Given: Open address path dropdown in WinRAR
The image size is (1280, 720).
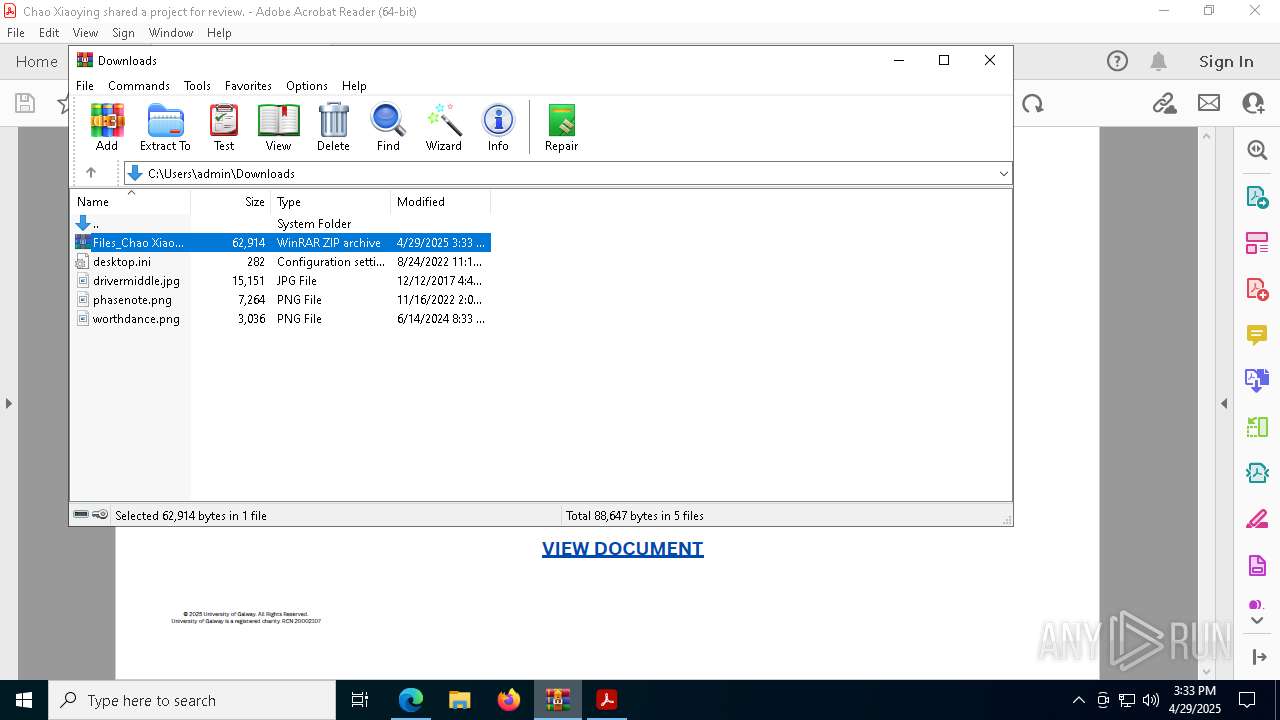Looking at the screenshot, I should [1003, 174].
